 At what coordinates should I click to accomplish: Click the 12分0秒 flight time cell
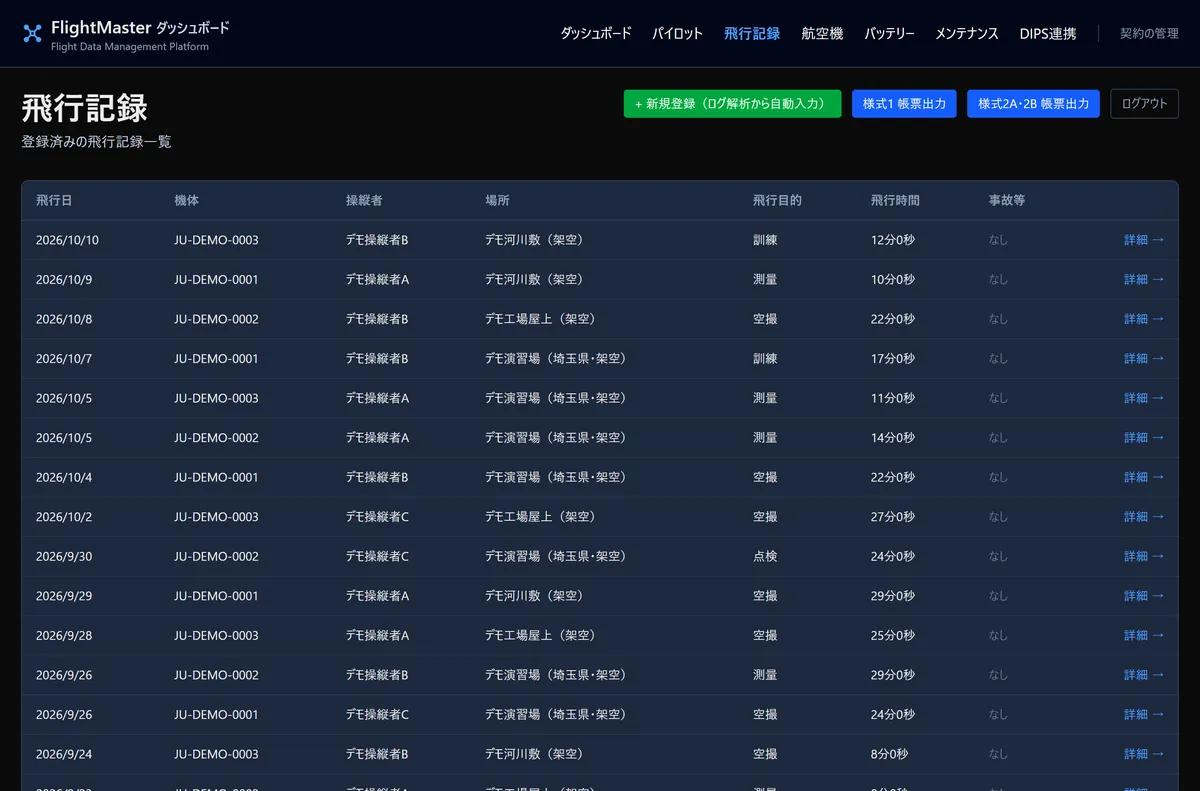[x=893, y=240]
